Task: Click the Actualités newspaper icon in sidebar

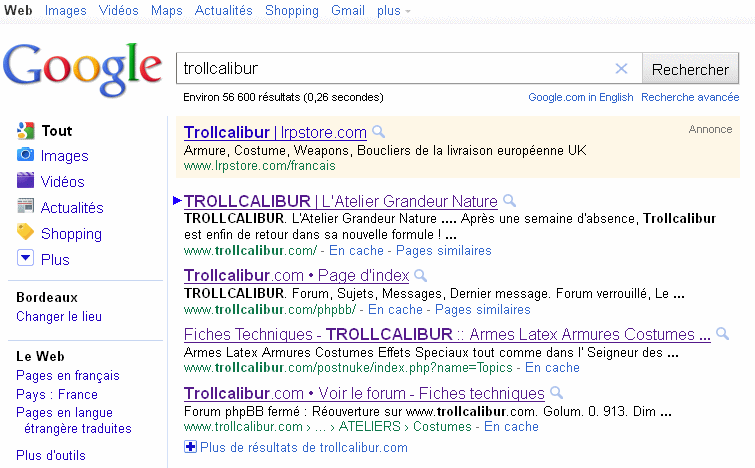Action: [x=26, y=206]
